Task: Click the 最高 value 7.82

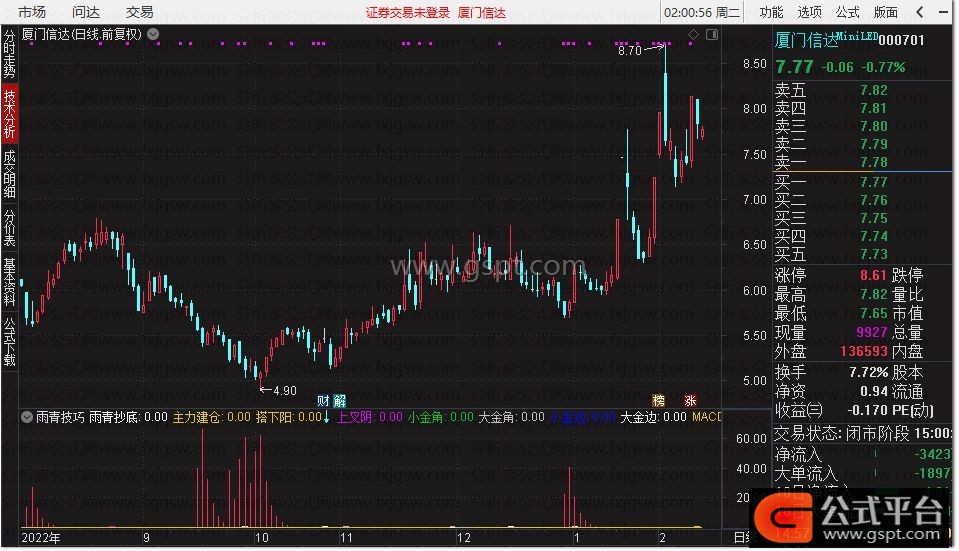Action: pos(873,295)
